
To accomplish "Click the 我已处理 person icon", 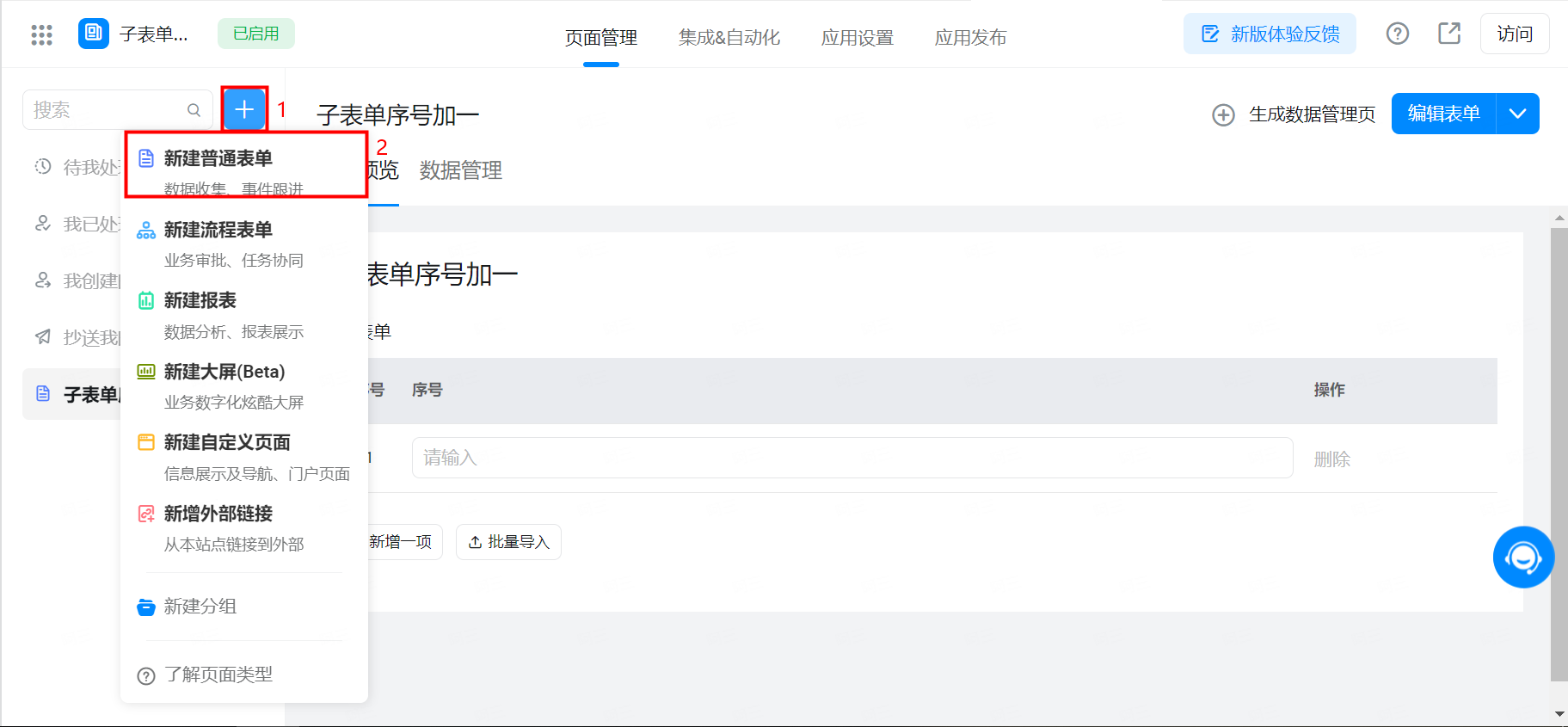I will tap(43, 224).
